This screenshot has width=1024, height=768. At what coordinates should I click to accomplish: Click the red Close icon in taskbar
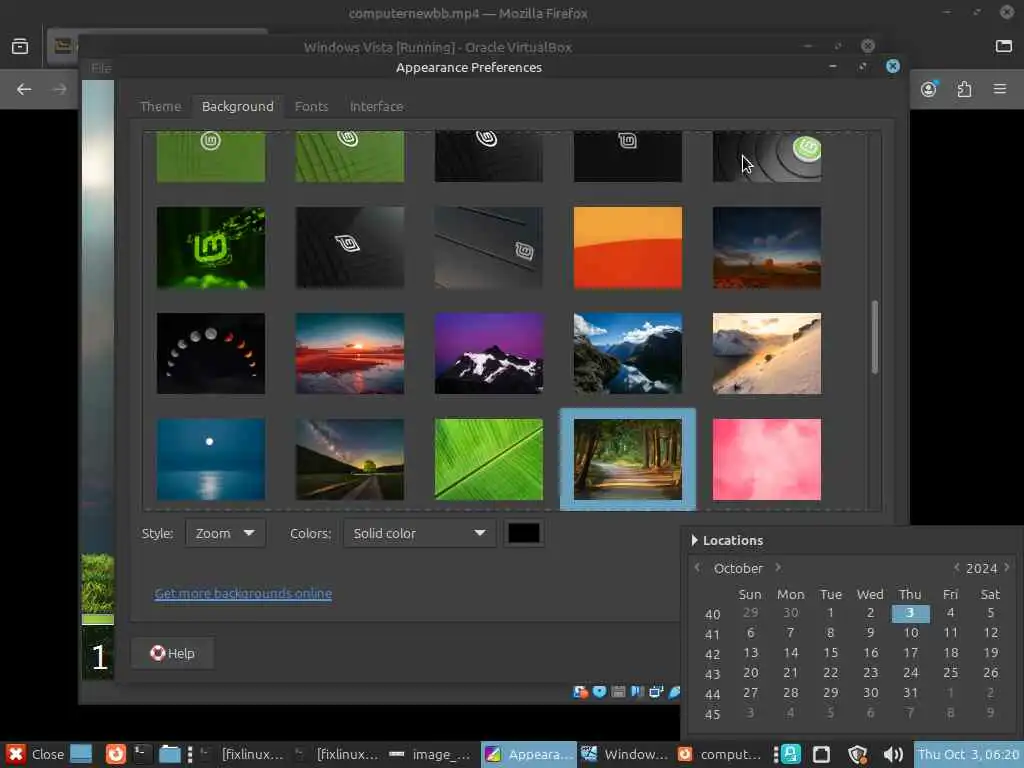pyautogui.click(x=16, y=754)
